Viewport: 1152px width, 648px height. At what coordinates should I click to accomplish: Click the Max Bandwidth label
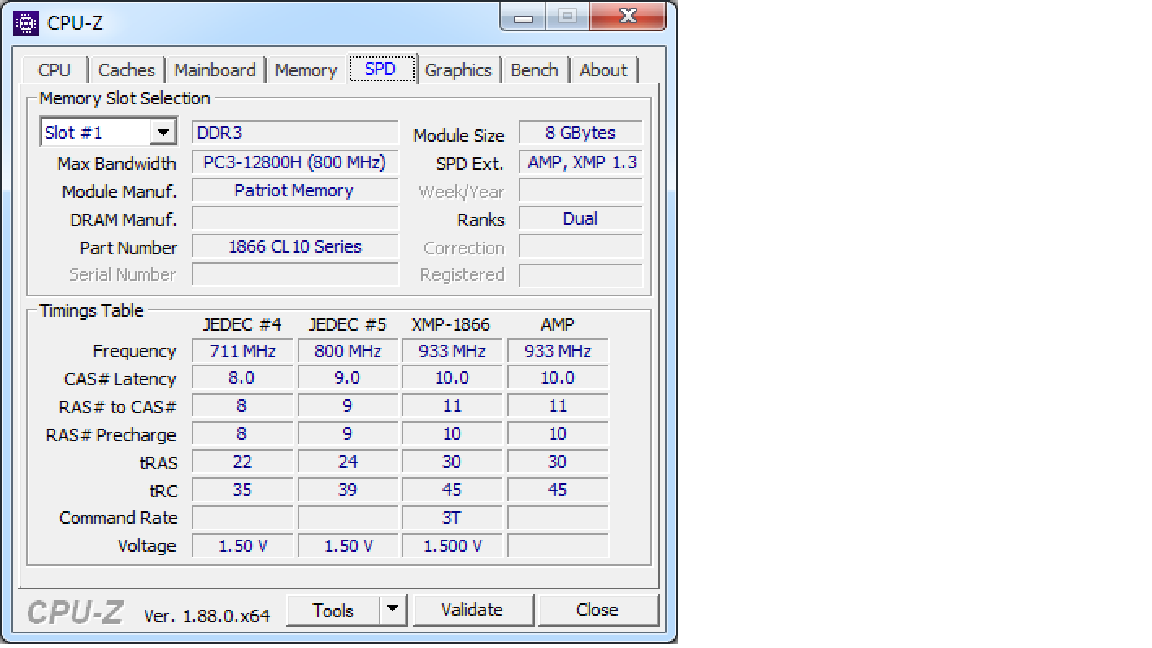coord(117,163)
